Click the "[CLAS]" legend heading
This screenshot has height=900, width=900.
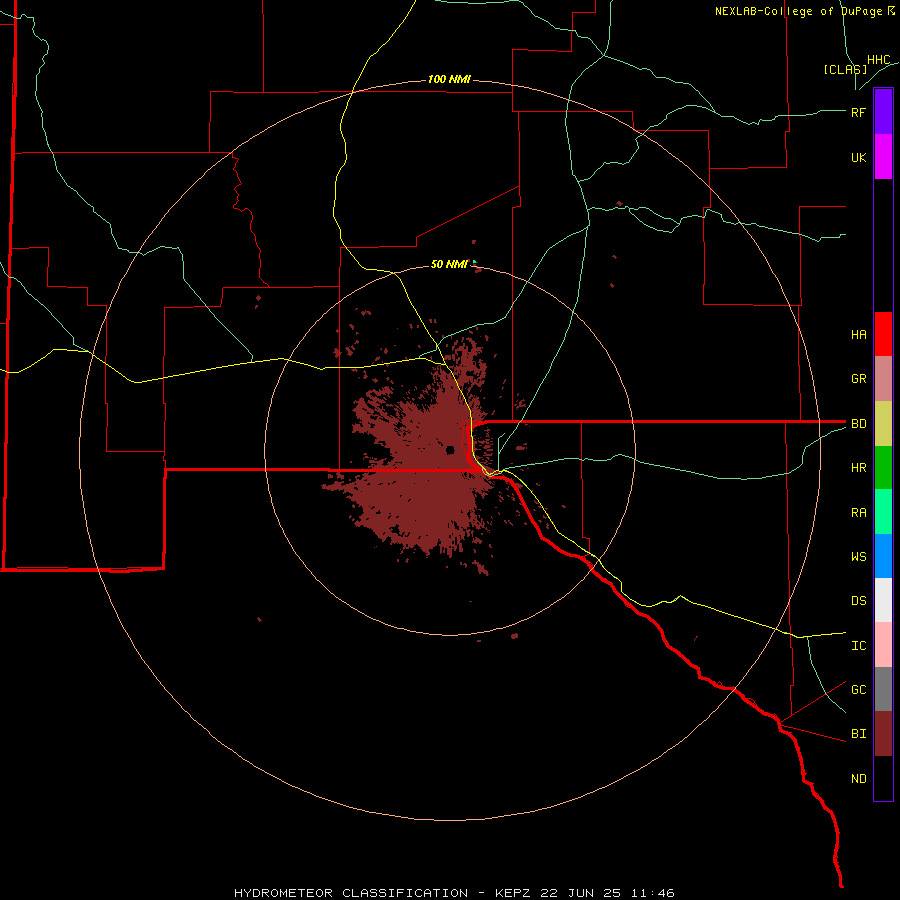point(845,69)
